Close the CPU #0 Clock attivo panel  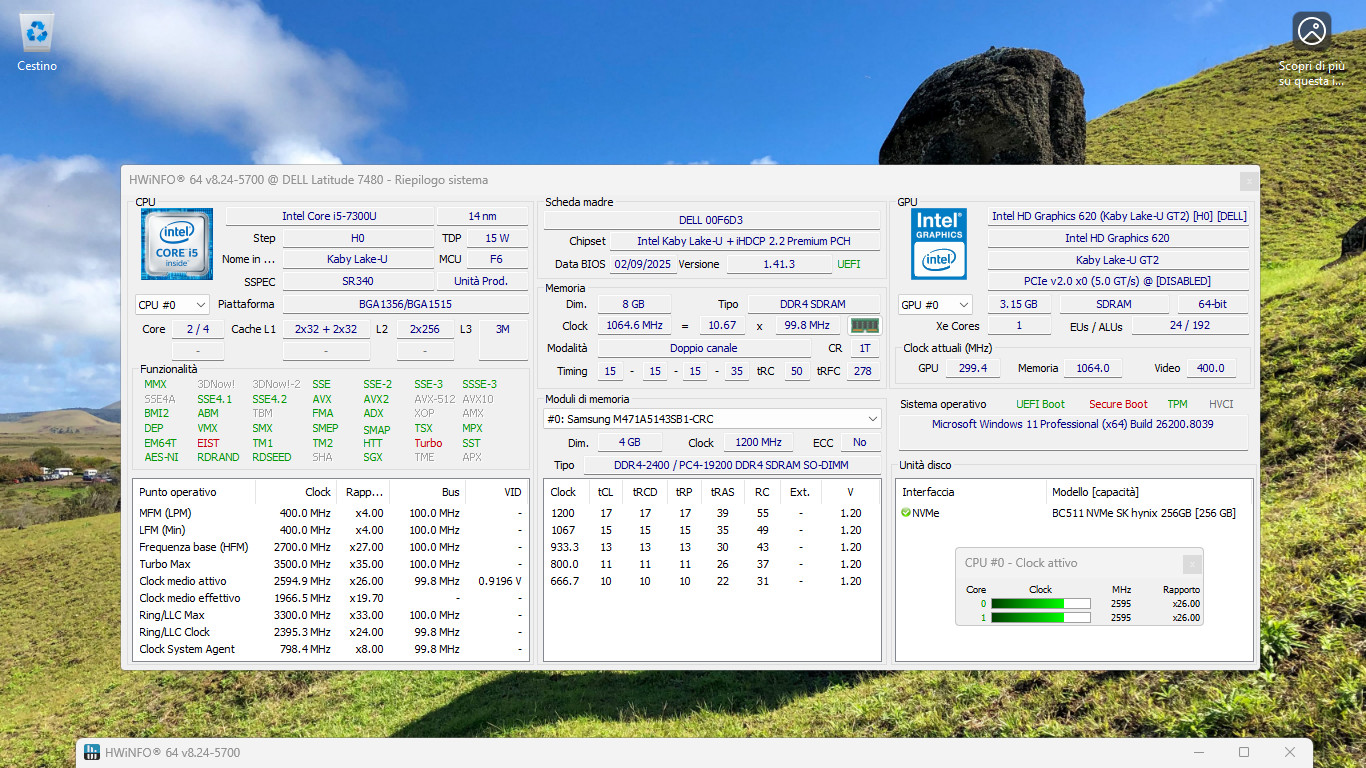(x=1191, y=563)
